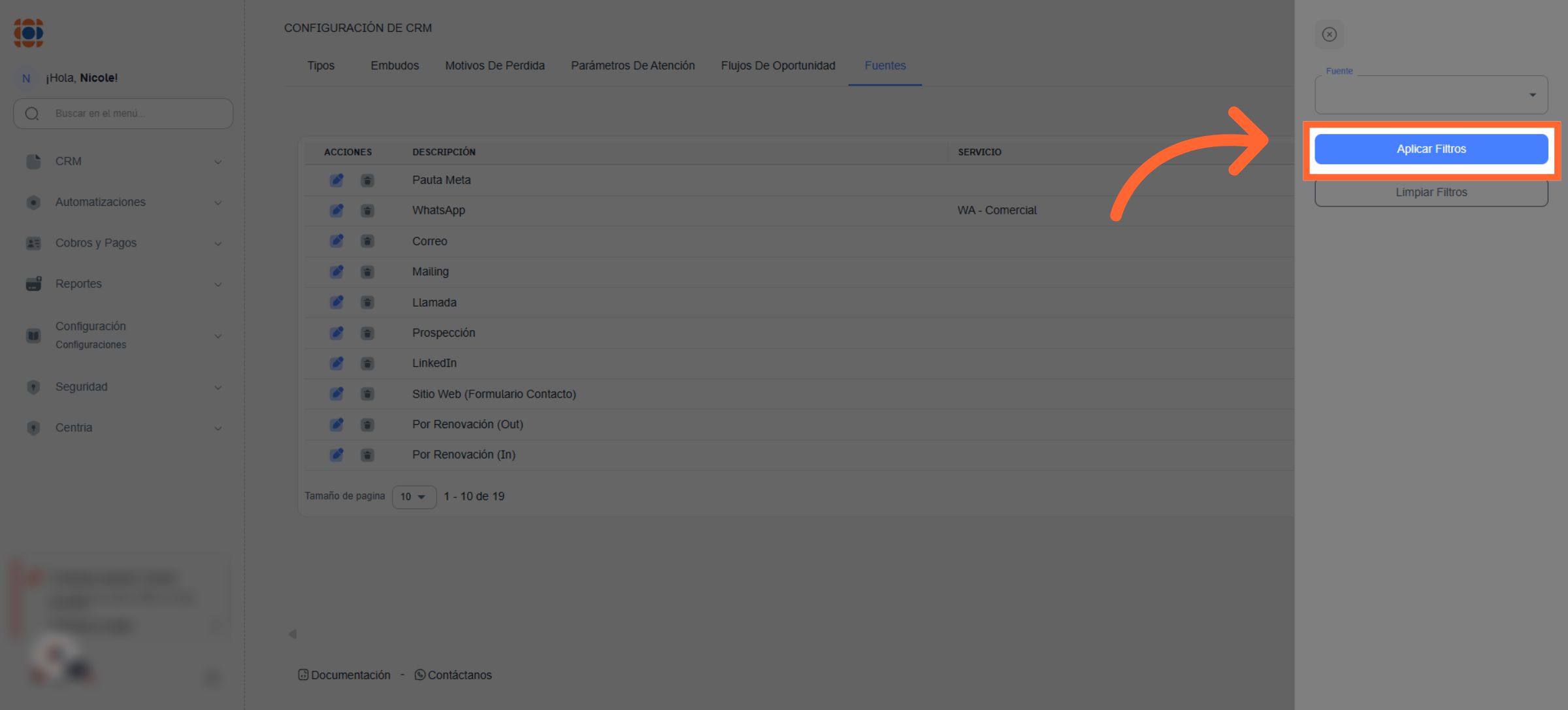Click the edit icon for Pauta Meta
This screenshot has height=710, width=1568.
[336, 180]
